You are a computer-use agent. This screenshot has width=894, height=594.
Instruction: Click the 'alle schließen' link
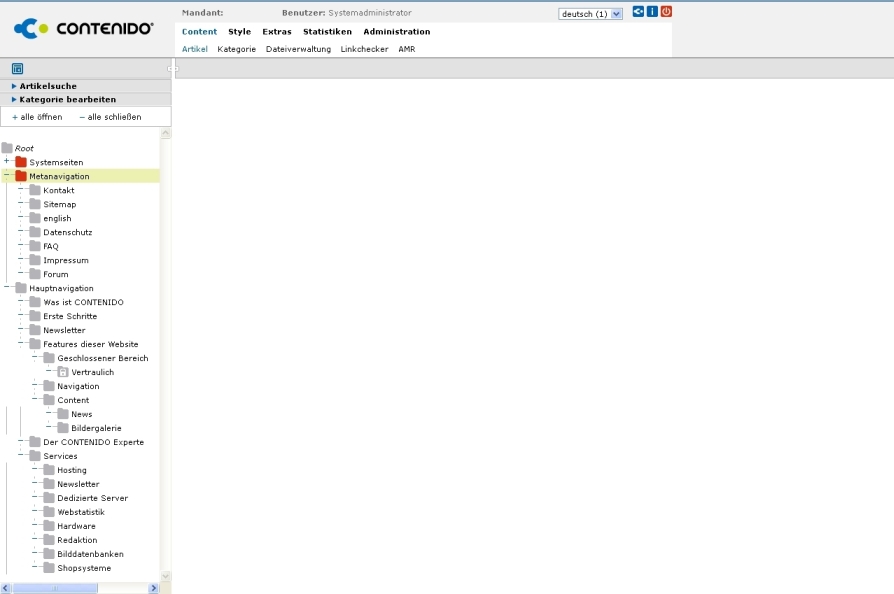pyautogui.click(x=111, y=117)
